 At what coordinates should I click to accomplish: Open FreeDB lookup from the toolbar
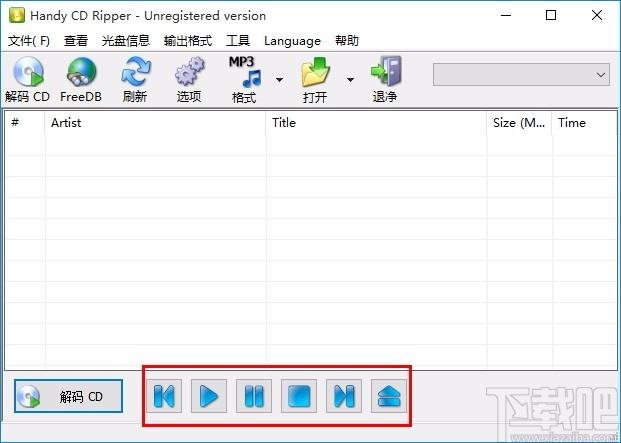81,80
